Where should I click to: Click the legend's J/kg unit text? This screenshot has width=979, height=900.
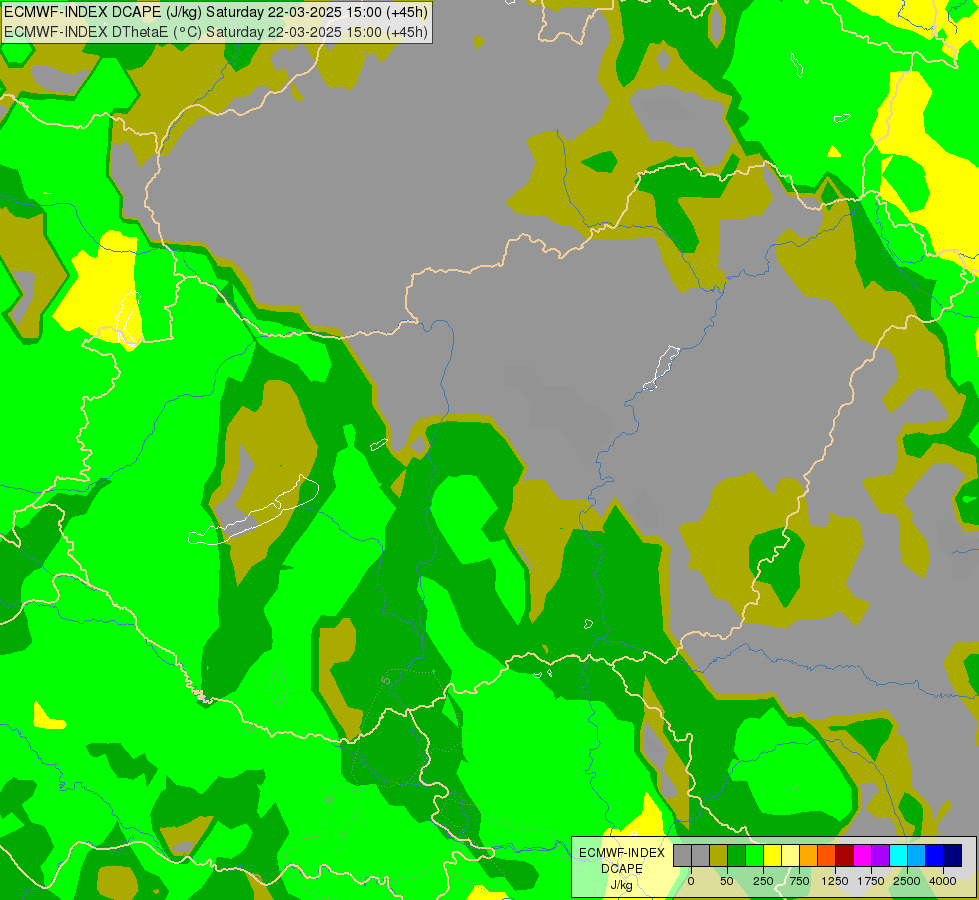[x=622, y=885]
